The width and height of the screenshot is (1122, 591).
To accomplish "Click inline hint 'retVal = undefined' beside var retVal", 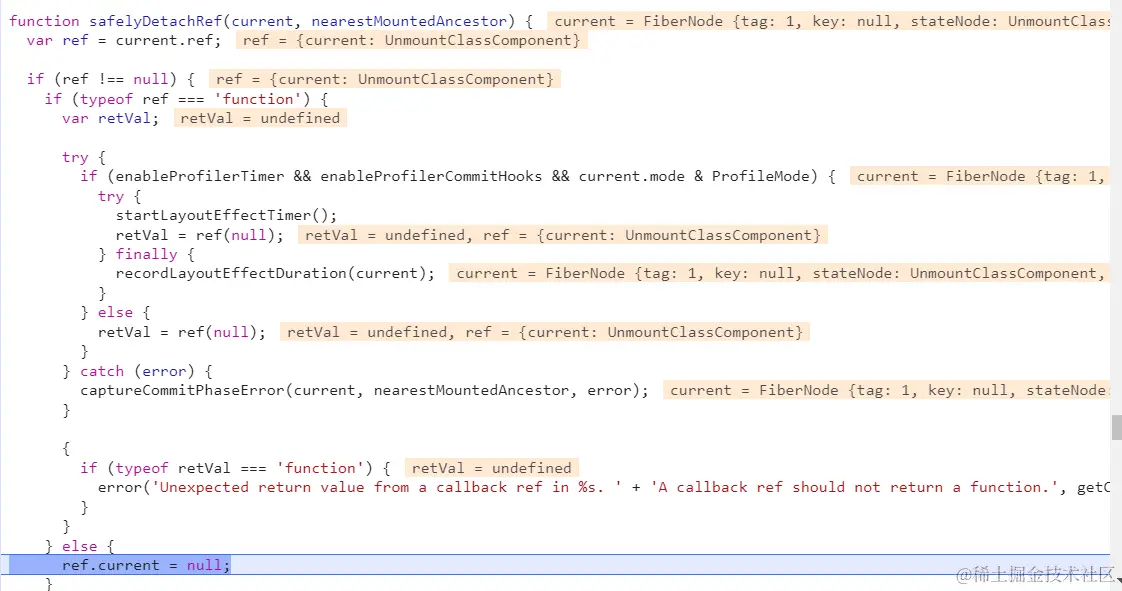I will tap(260, 119).
